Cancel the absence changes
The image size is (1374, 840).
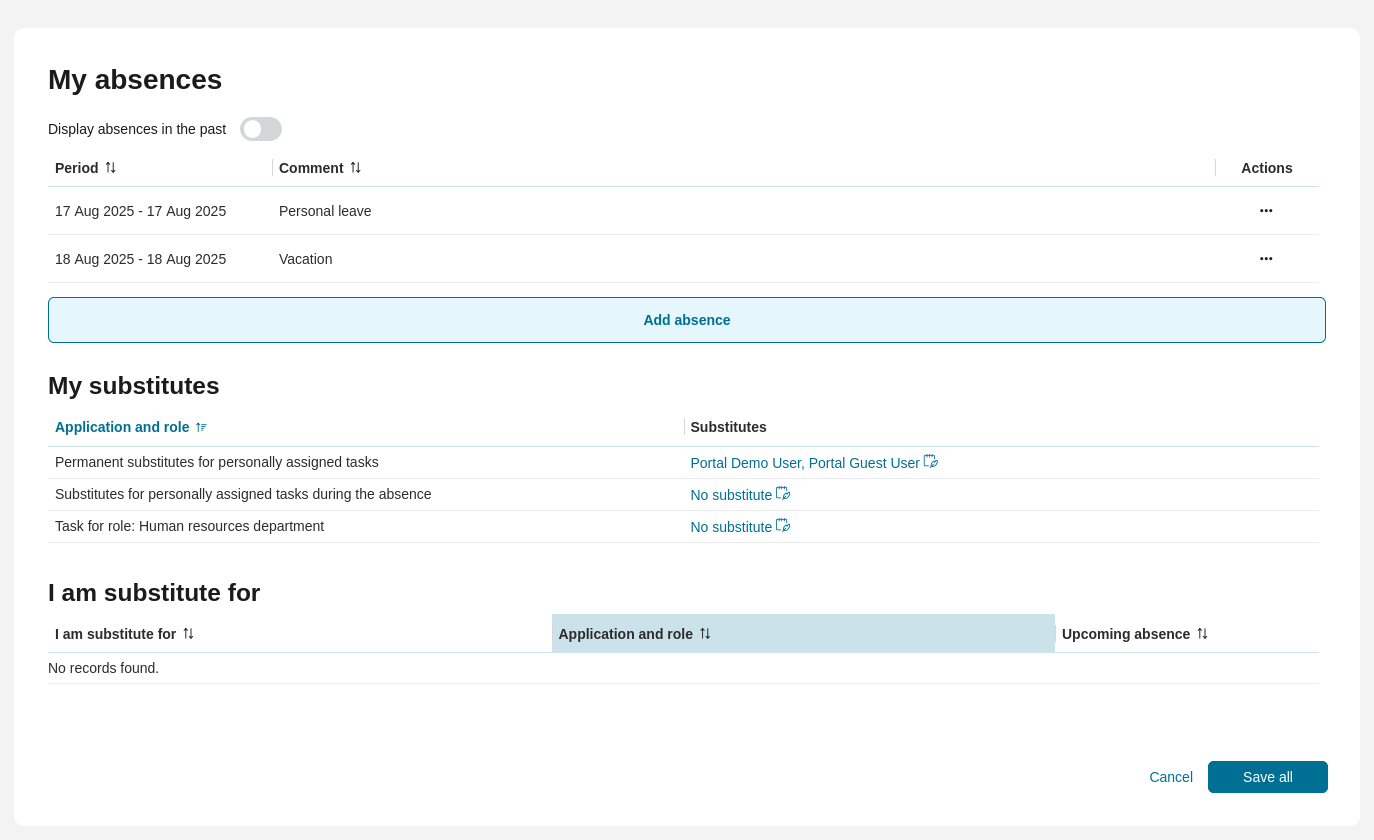point(1170,777)
